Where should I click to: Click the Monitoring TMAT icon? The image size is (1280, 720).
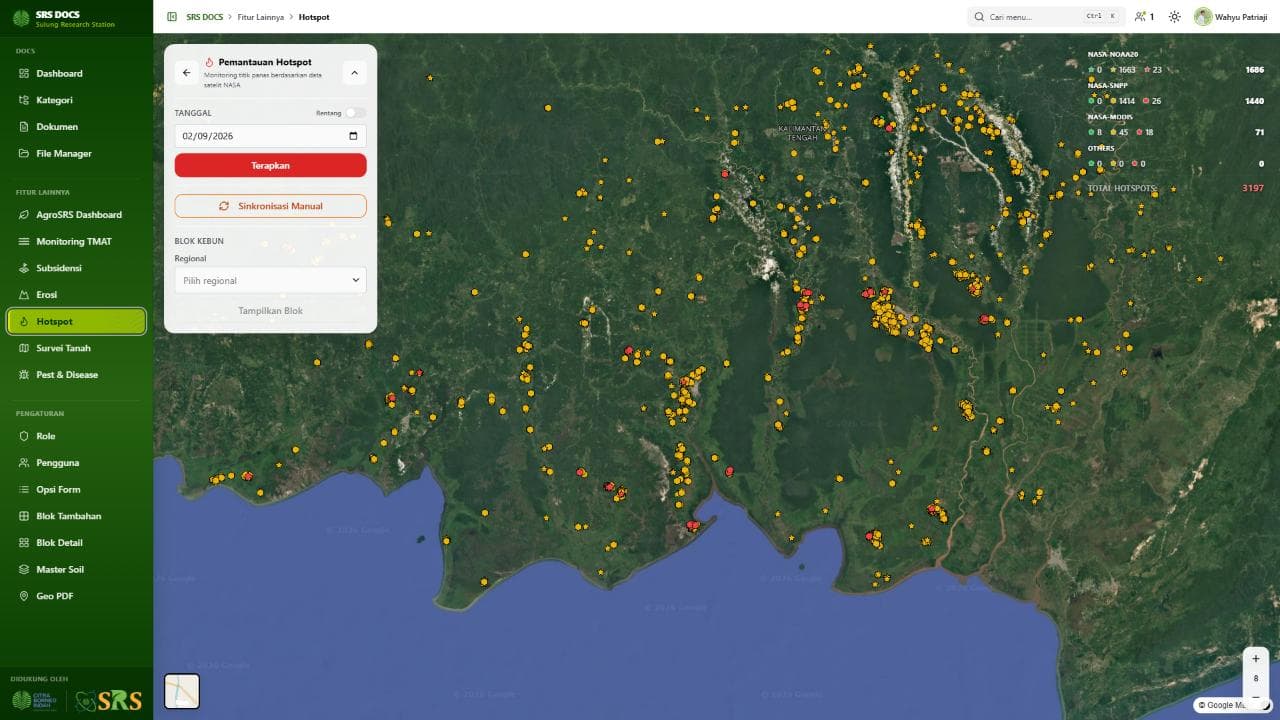pos(25,241)
